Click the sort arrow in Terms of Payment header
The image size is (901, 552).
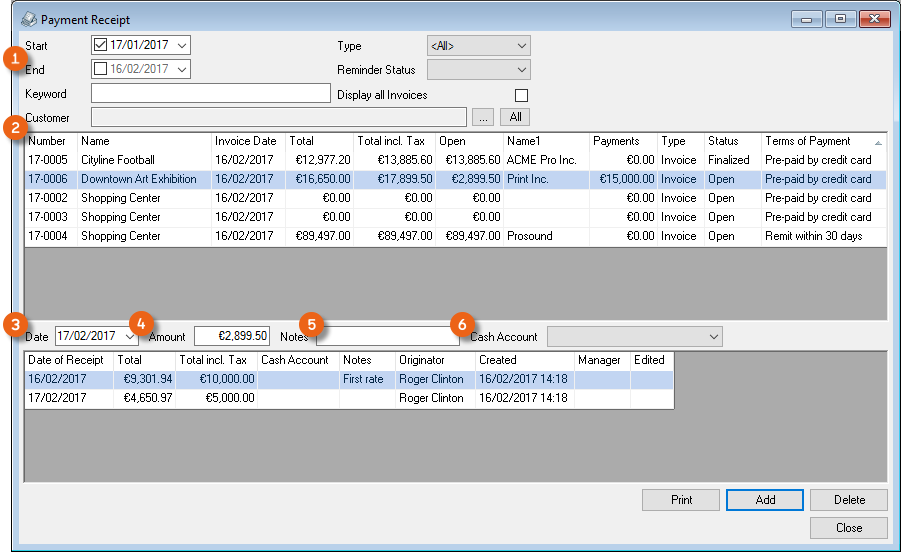[878, 142]
